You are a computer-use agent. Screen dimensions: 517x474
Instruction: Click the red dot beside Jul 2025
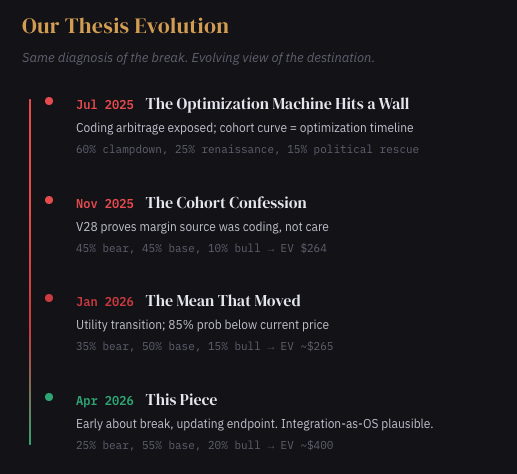tap(49, 101)
